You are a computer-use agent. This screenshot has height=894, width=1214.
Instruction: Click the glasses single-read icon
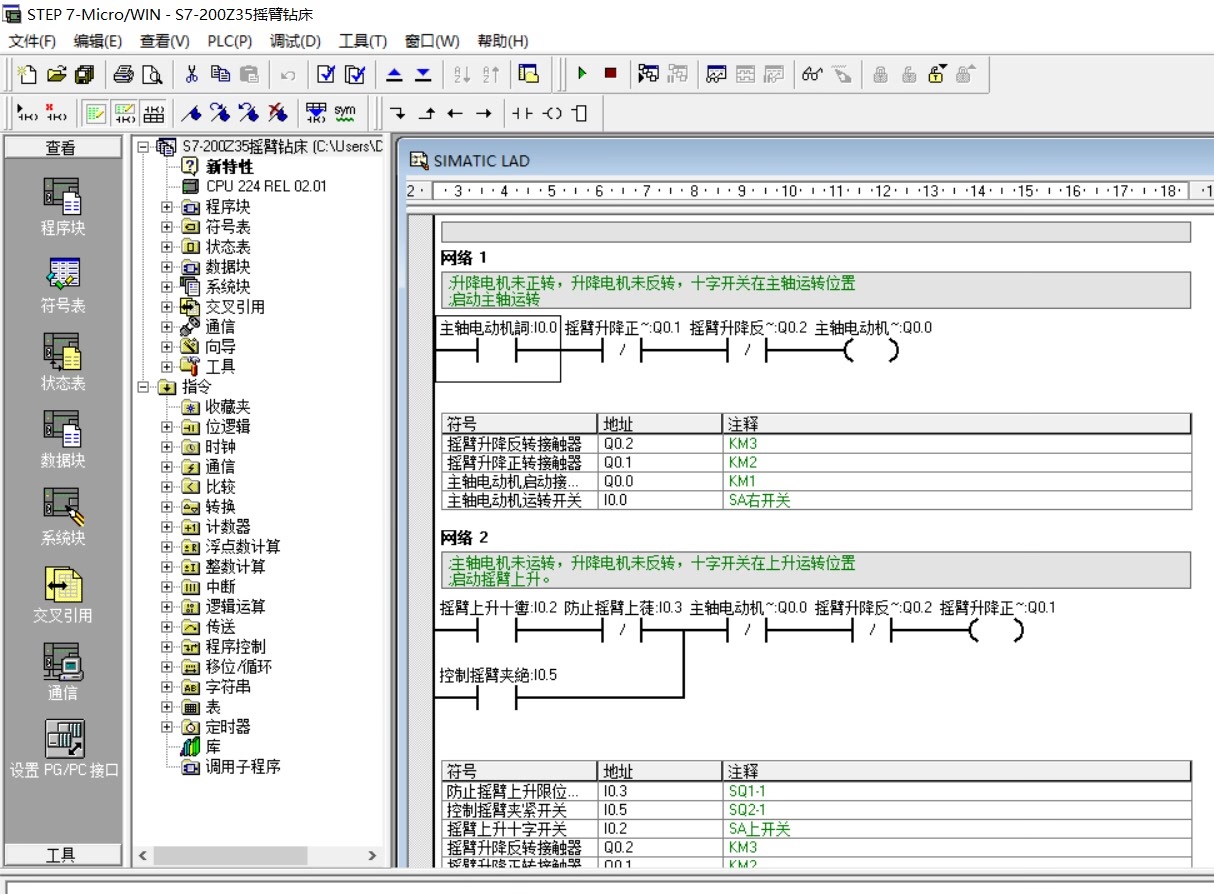812,74
